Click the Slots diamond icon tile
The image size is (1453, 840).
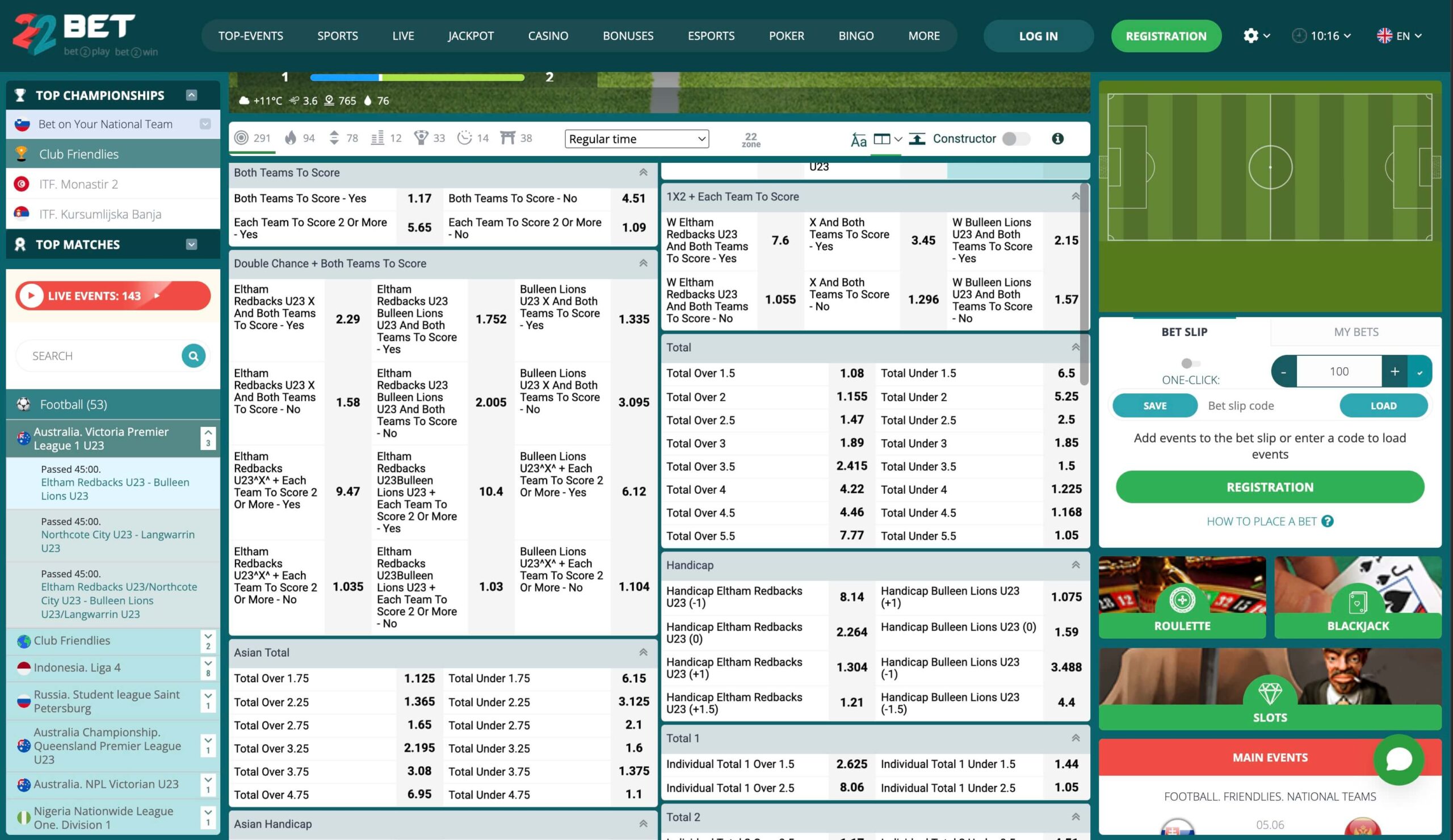(x=1270, y=688)
